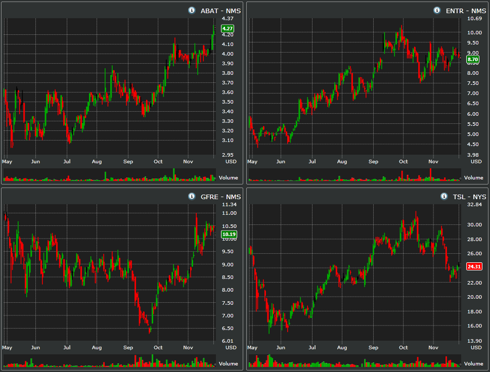Click the USD currency label on ENTR chart
This screenshot has height=372, width=490.
pos(476,161)
